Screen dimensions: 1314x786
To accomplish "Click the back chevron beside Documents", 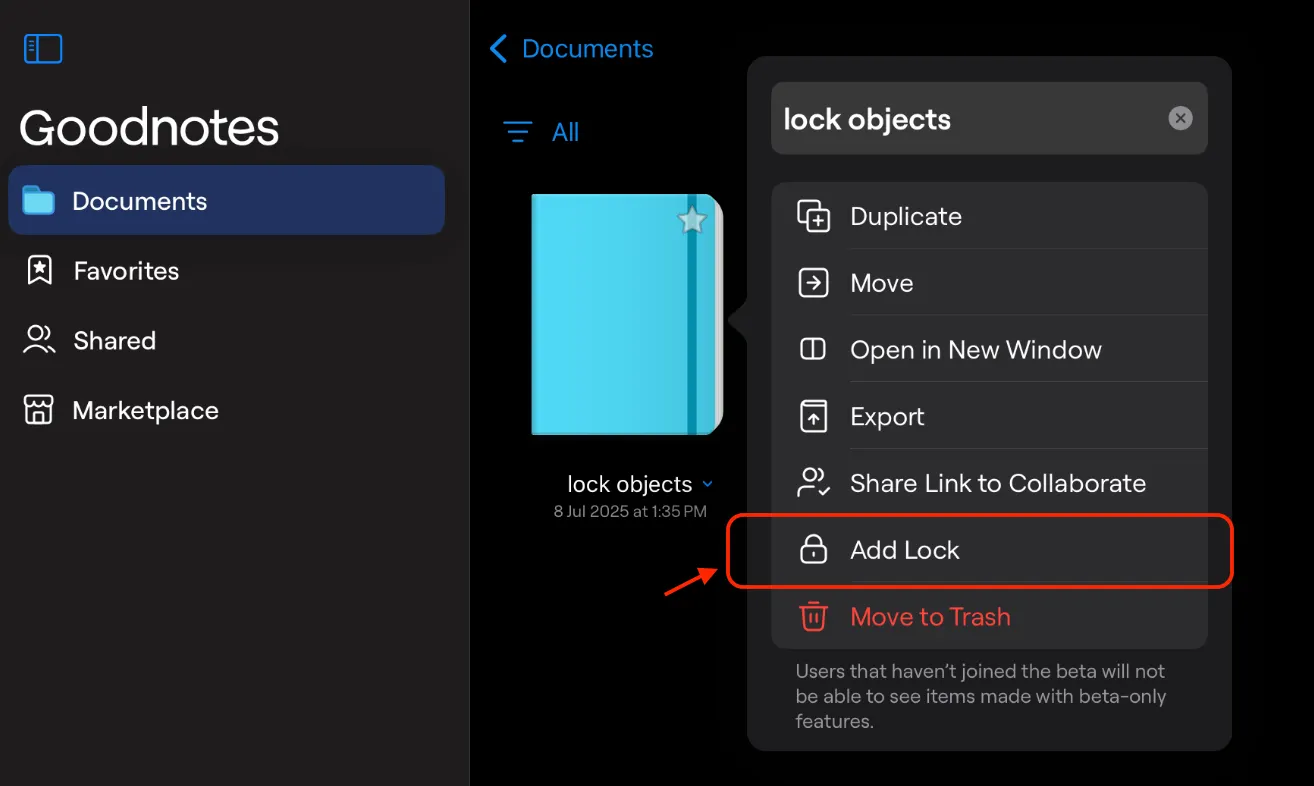I will tap(499, 49).
